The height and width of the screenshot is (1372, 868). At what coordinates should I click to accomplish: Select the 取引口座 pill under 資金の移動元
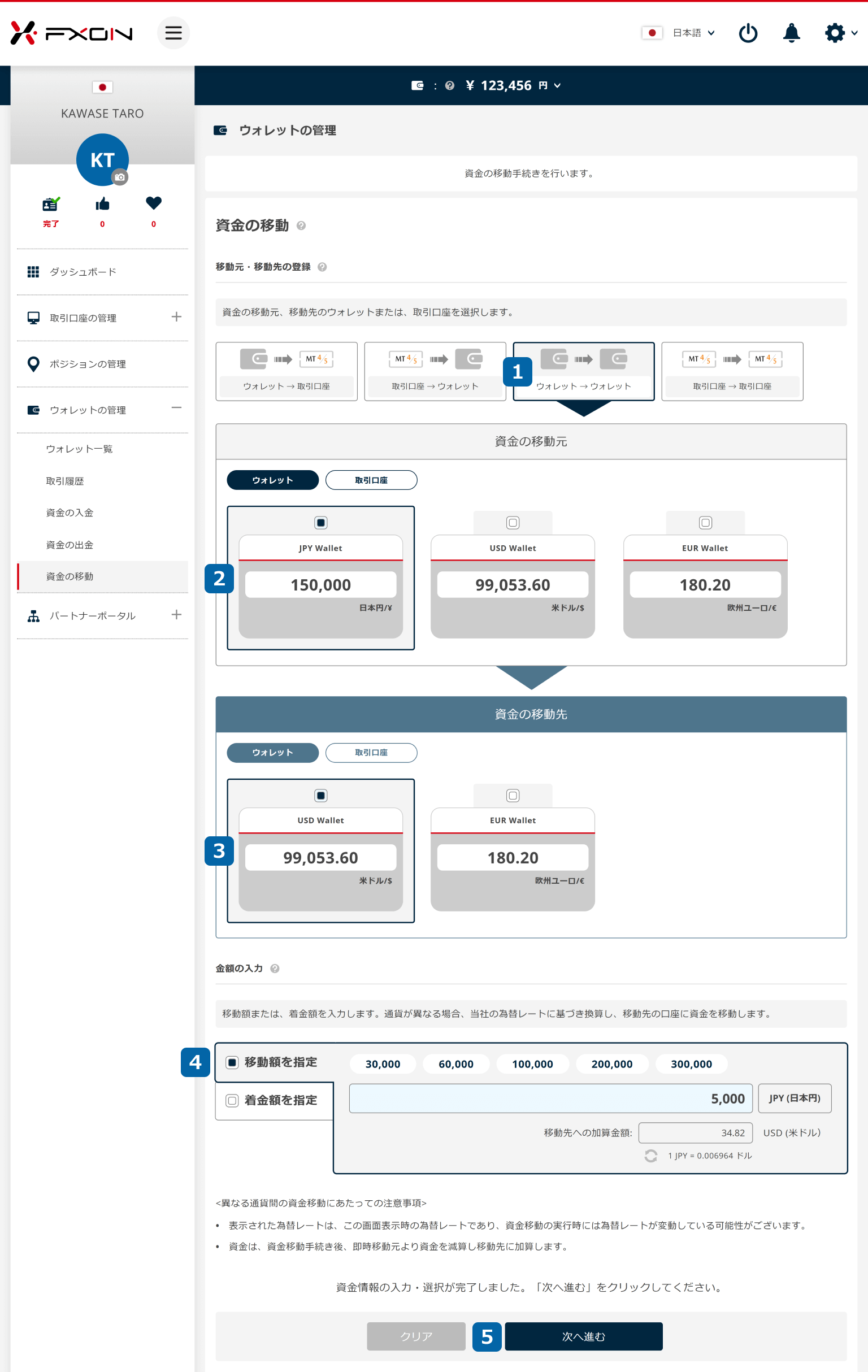[371, 480]
